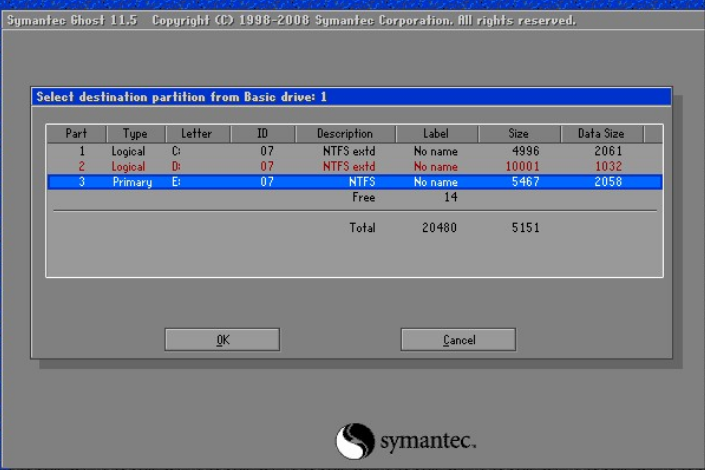Click the Cancel button
The width and height of the screenshot is (705, 470).
tap(458, 340)
